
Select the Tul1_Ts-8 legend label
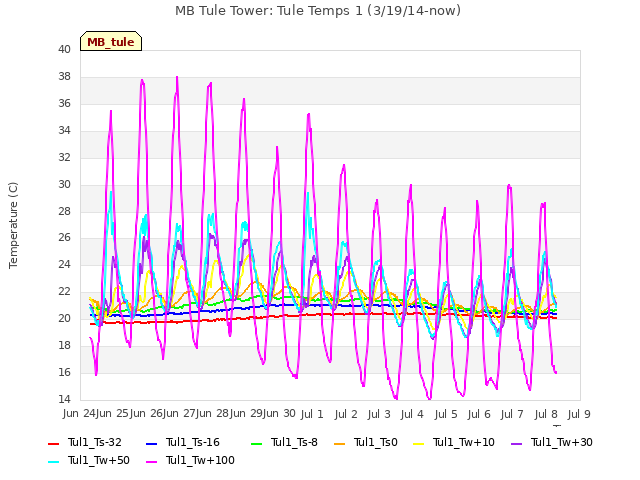[294, 442]
